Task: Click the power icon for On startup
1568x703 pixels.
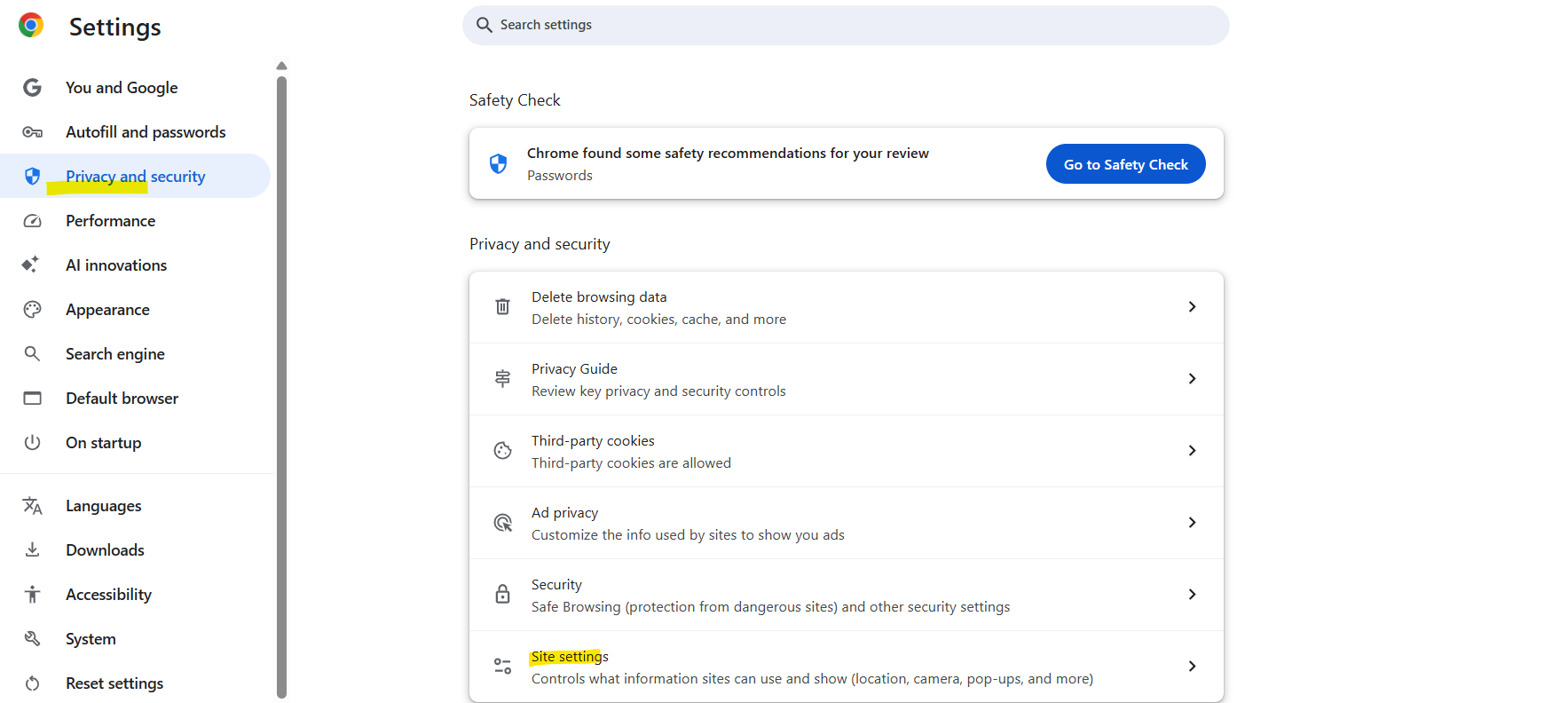Action: [x=32, y=442]
